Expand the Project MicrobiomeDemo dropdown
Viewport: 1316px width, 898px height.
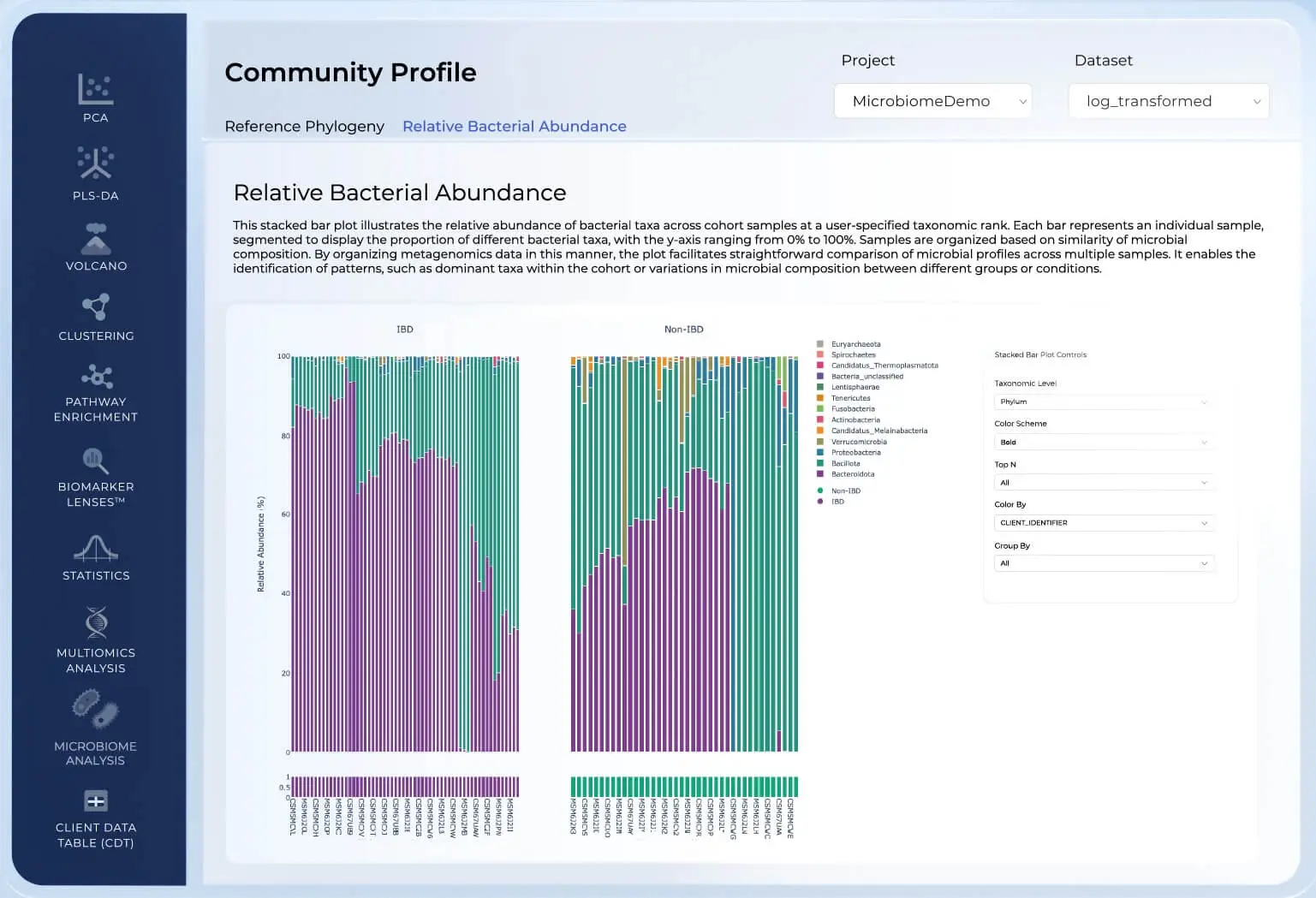tap(933, 101)
